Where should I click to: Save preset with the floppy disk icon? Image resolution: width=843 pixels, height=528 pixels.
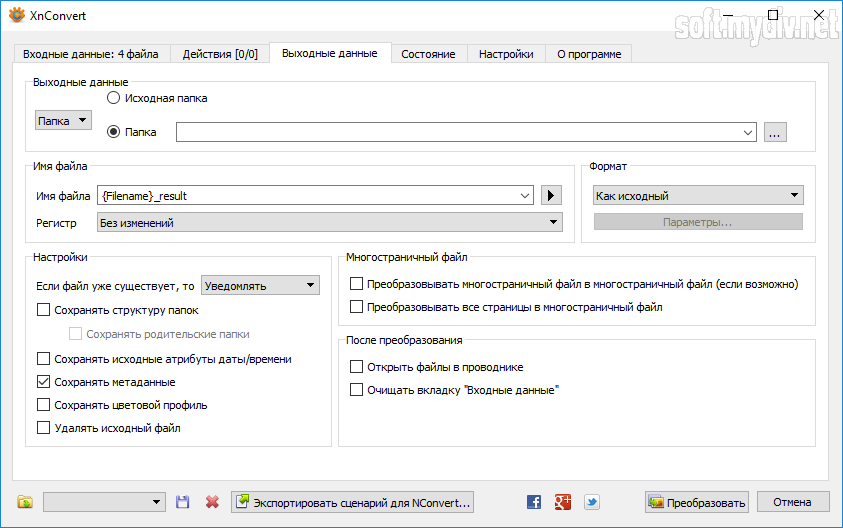pyautogui.click(x=183, y=502)
